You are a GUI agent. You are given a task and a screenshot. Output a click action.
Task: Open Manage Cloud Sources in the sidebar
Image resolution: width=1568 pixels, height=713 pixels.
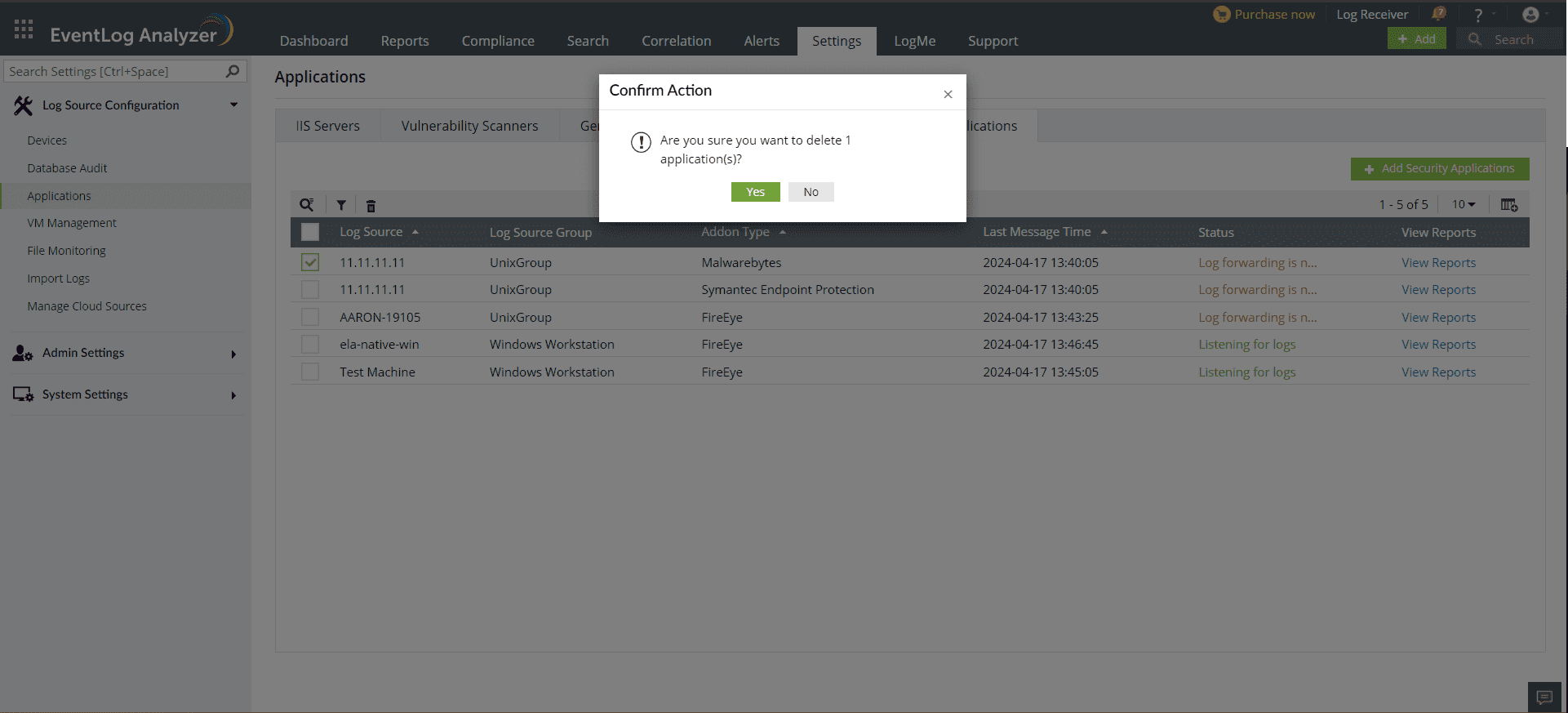pos(87,306)
